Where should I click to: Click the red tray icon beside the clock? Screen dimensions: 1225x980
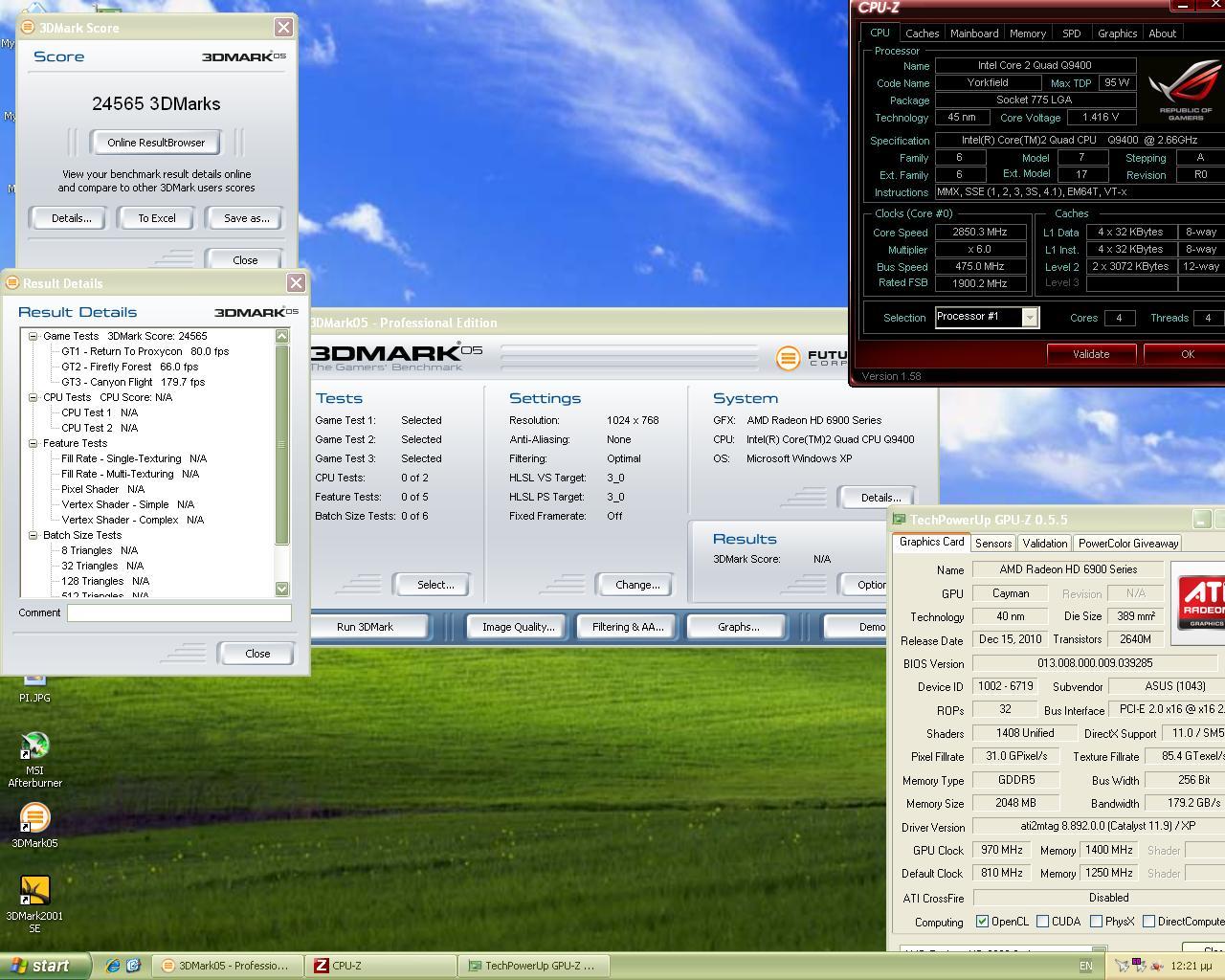coord(1156,966)
